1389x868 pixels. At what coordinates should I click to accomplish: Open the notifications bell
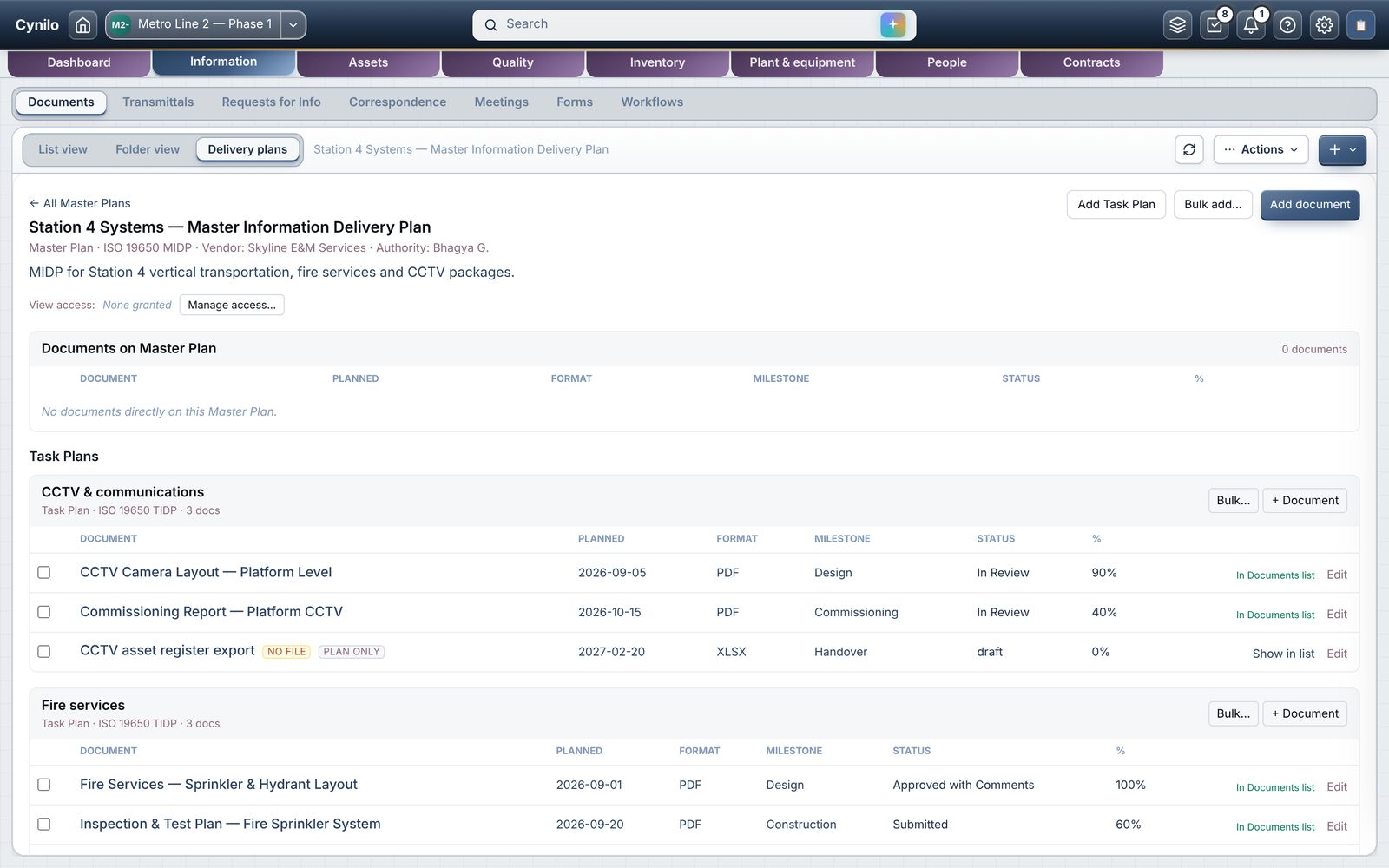click(1251, 25)
